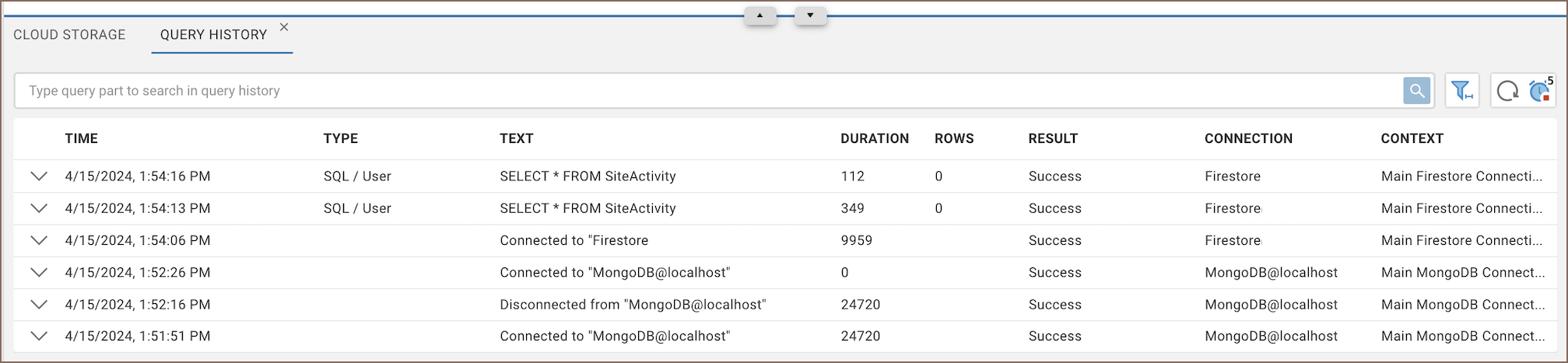Expand panel using the up arrow handle
This screenshot has height=363, width=1568.
(x=759, y=16)
